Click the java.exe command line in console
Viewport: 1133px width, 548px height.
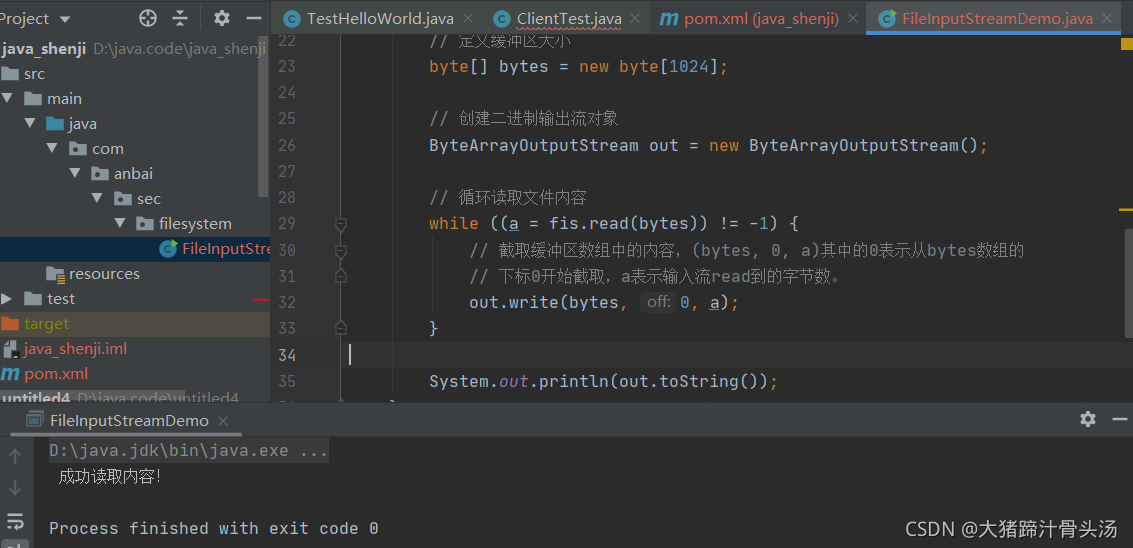pos(189,451)
